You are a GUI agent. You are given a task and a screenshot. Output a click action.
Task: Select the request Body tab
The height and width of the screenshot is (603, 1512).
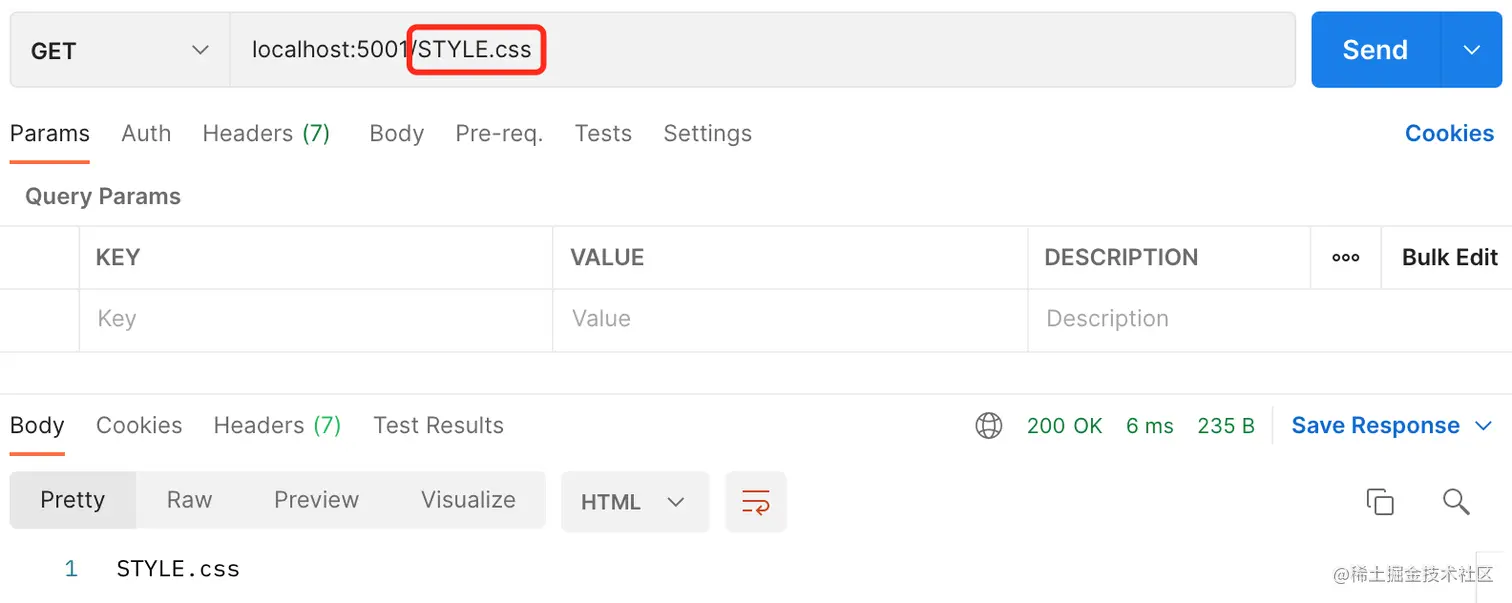[397, 133]
